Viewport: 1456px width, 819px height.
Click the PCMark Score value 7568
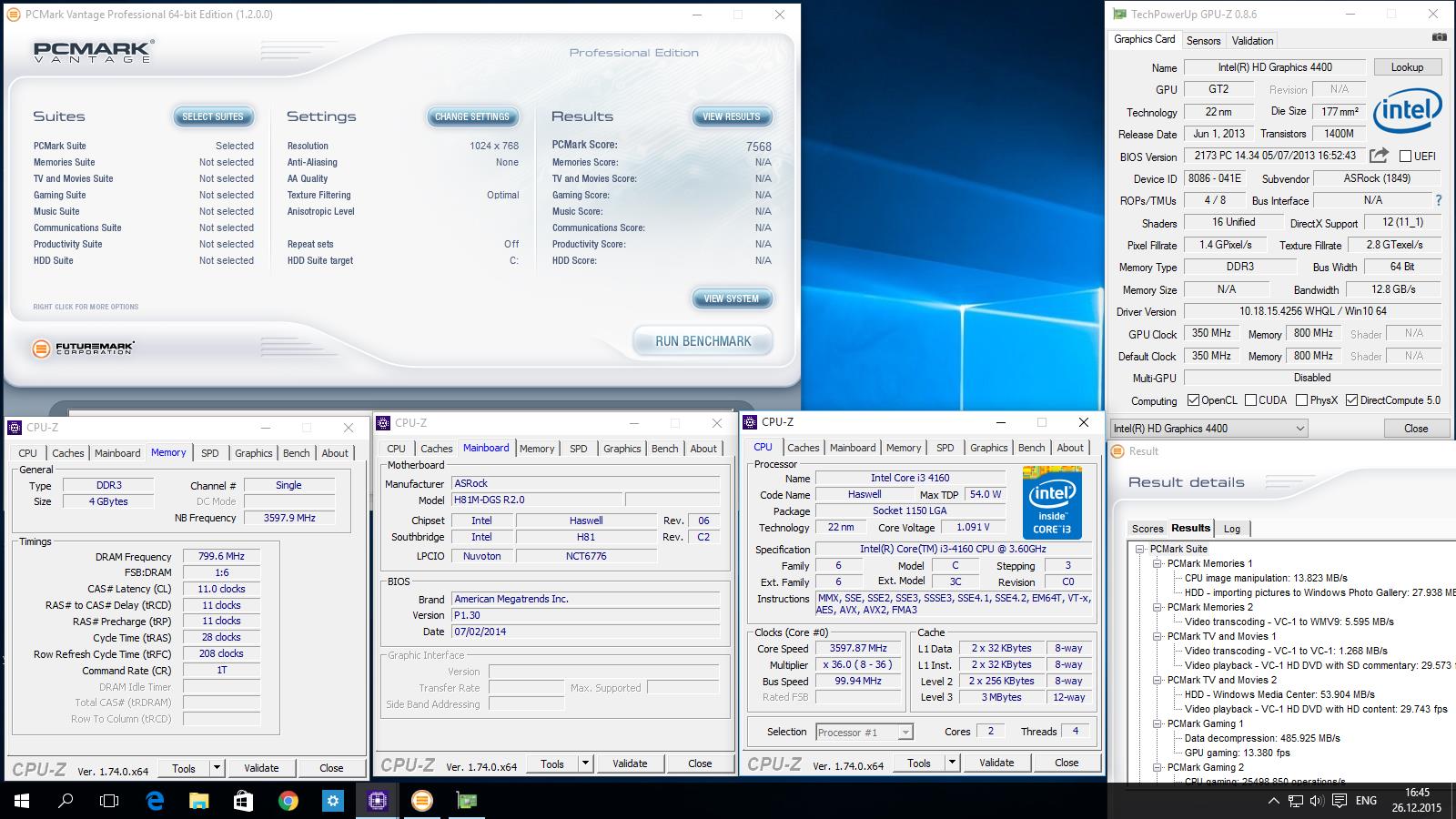(x=758, y=146)
